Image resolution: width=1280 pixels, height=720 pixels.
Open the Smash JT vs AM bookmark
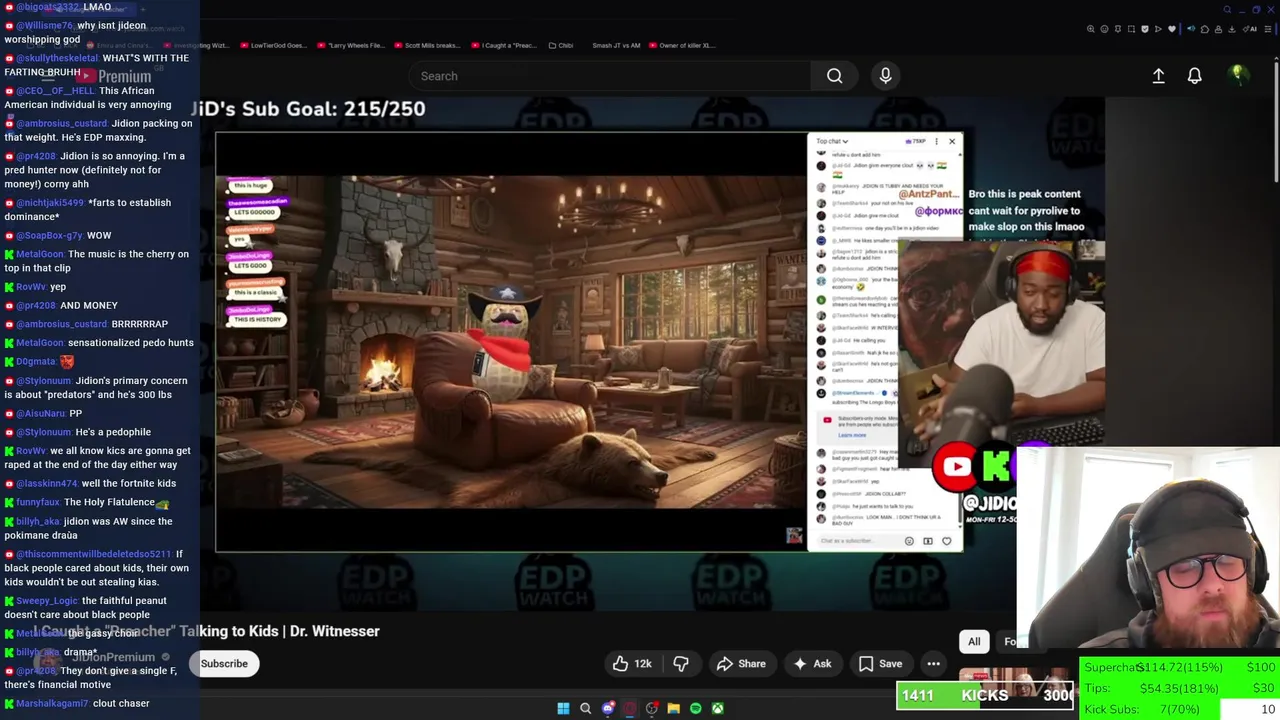pyautogui.click(x=616, y=45)
